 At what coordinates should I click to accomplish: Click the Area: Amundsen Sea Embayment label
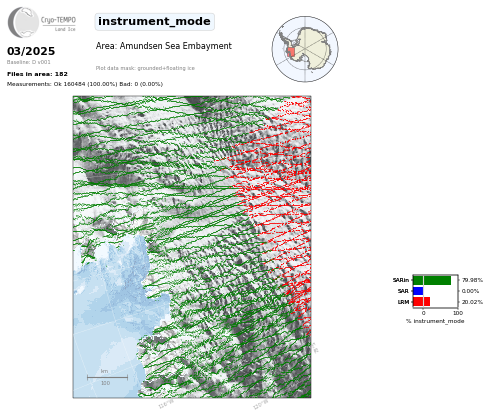coord(164,46)
